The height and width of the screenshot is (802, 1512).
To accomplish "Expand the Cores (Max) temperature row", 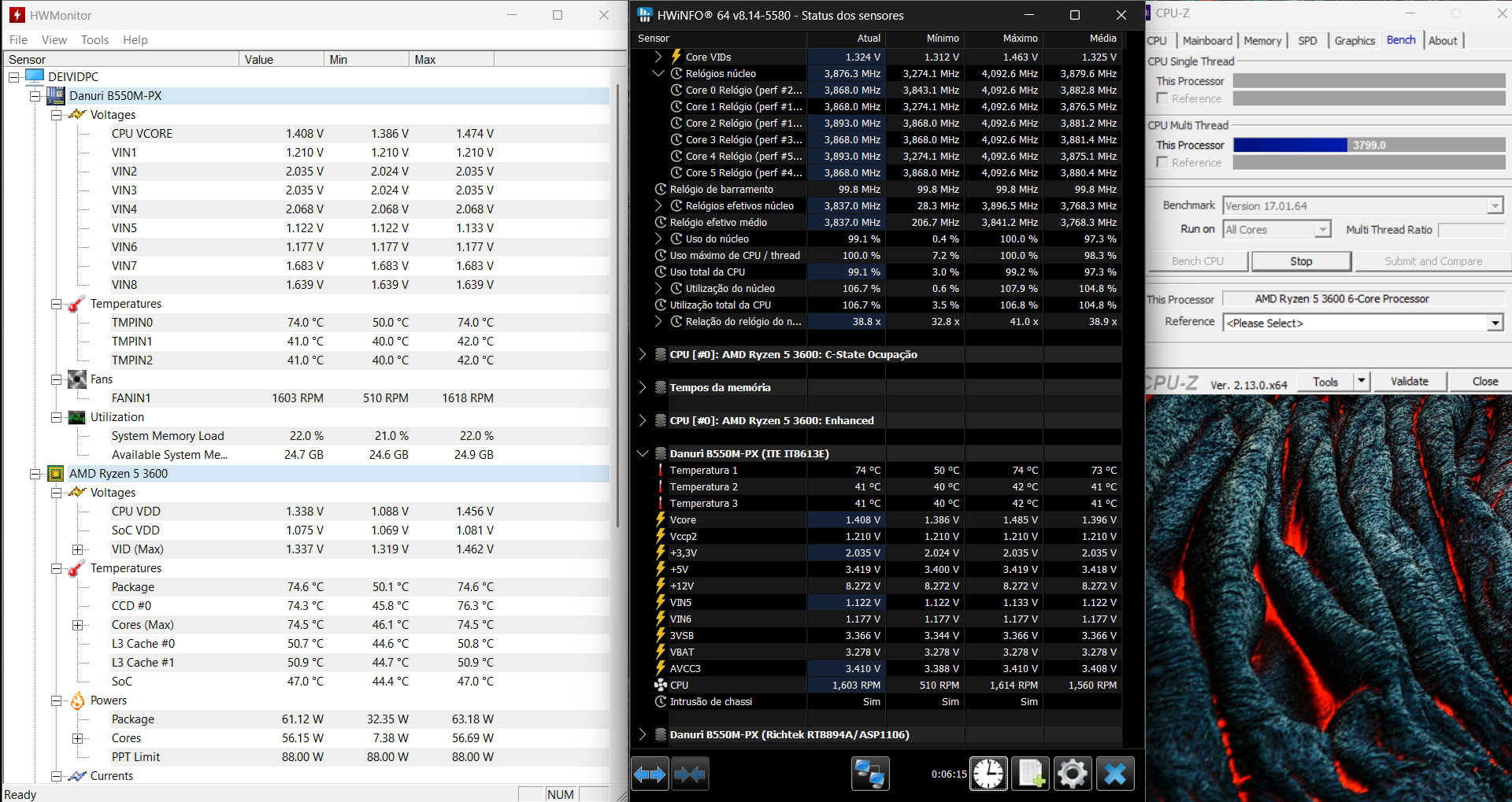I will tap(77, 625).
